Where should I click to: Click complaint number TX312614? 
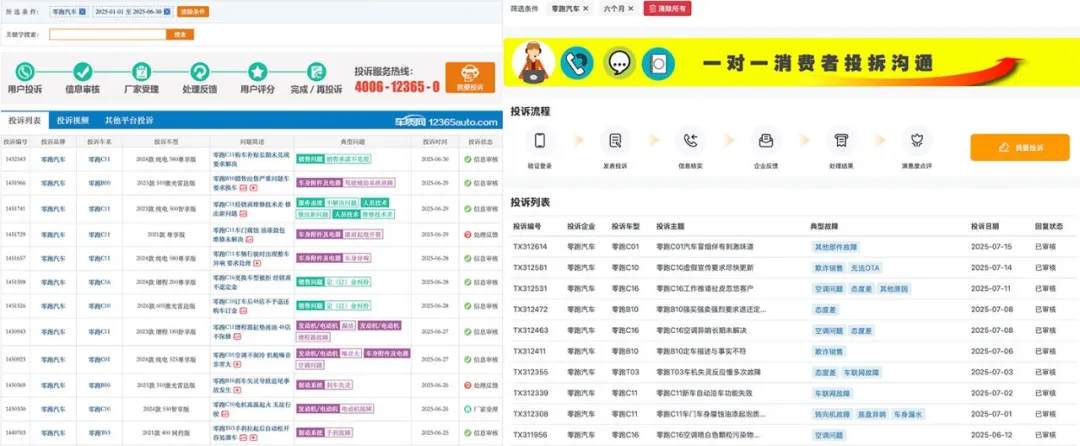(x=530, y=246)
